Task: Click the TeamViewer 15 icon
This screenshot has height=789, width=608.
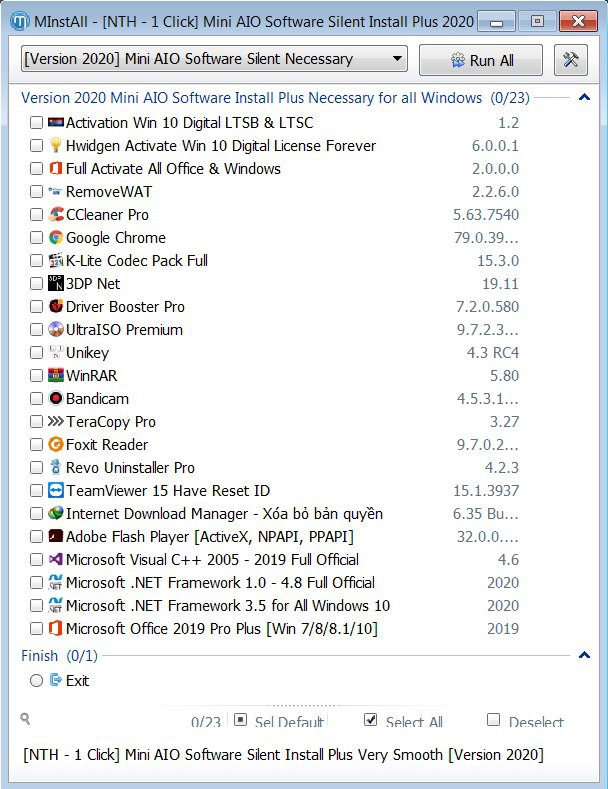Action: pyautogui.click(x=55, y=490)
